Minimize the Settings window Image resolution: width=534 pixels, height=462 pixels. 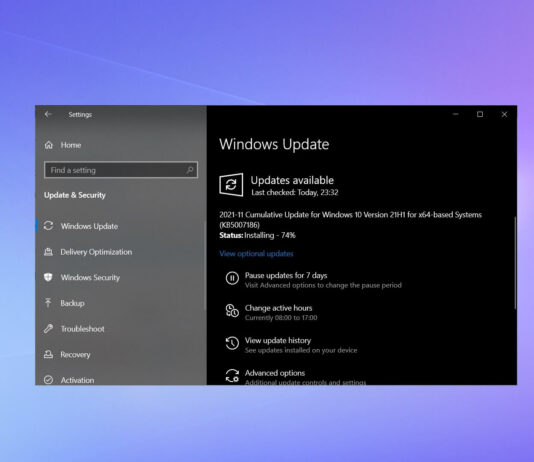pyautogui.click(x=456, y=114)
